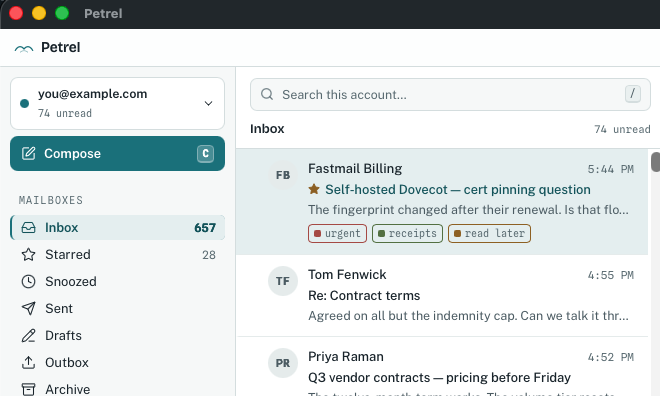
Task: Open the Re: Contract terms message
Action: (442, 295)
